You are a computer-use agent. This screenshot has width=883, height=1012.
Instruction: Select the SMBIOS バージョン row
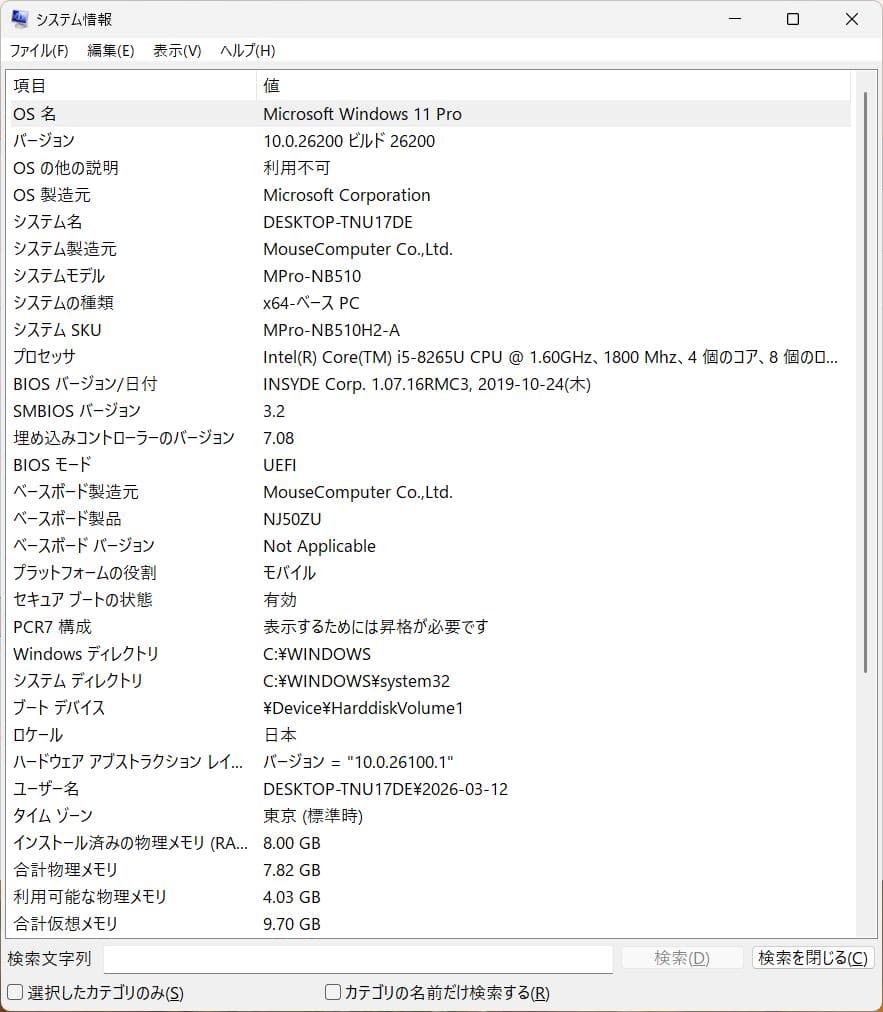pyautogui.click(x=430, y=411)
